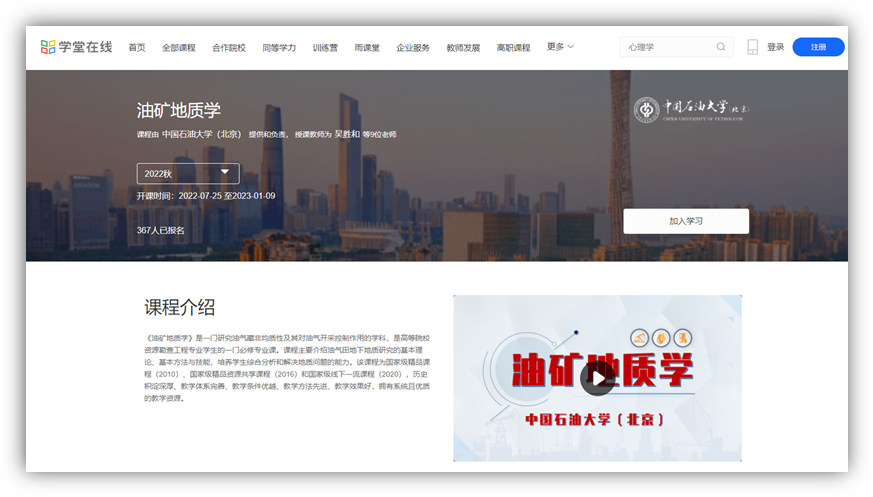Screen dimensions: 873x497
Task: Open the 雨课堂 nav link
Action: pyautogui.click(x=367, y=47)
